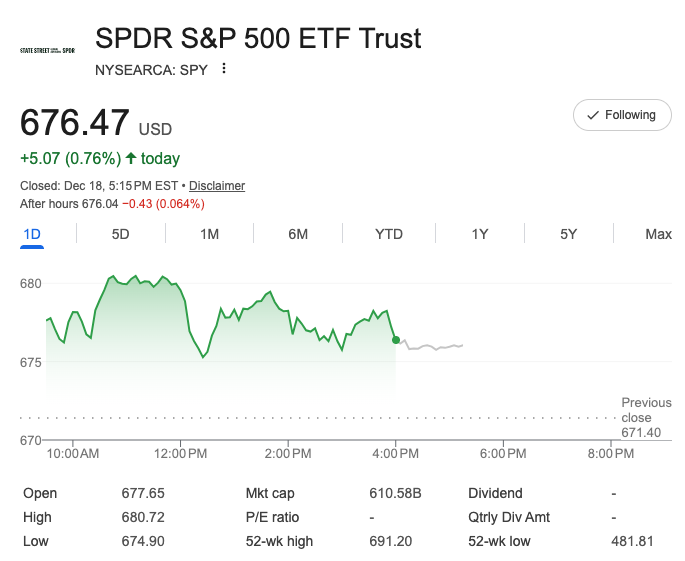Screen dimensions: 685x561
Task: Open the Disclaimer link
Action: (x=217, y=186)
